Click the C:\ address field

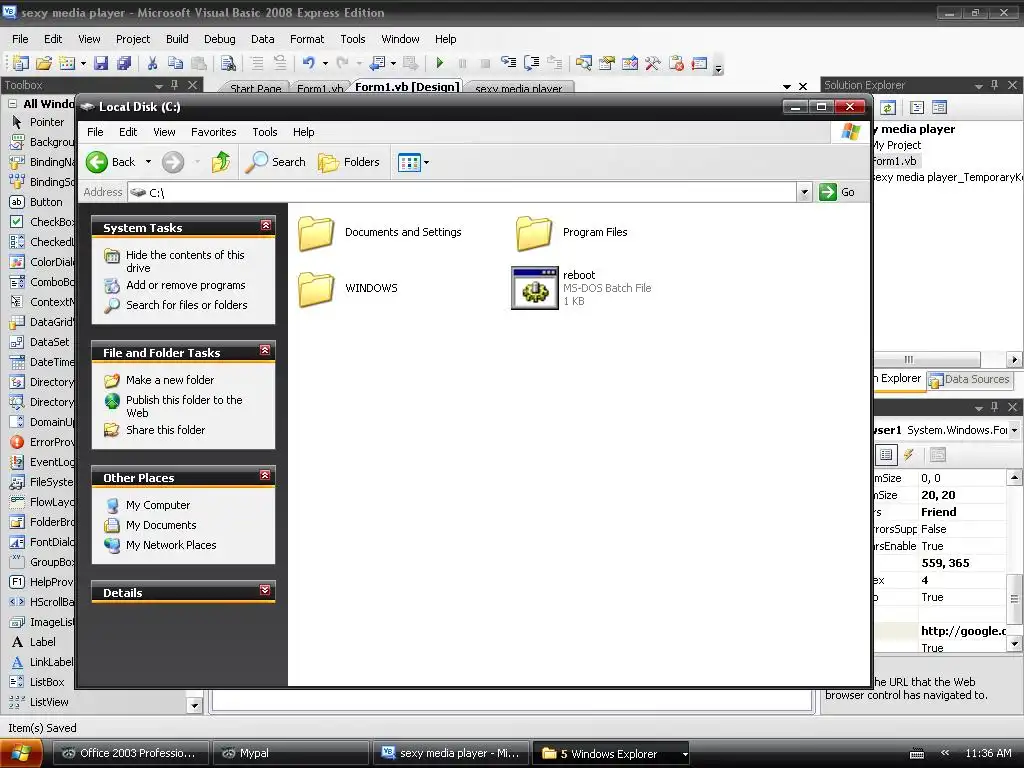(x=462, y=192)
